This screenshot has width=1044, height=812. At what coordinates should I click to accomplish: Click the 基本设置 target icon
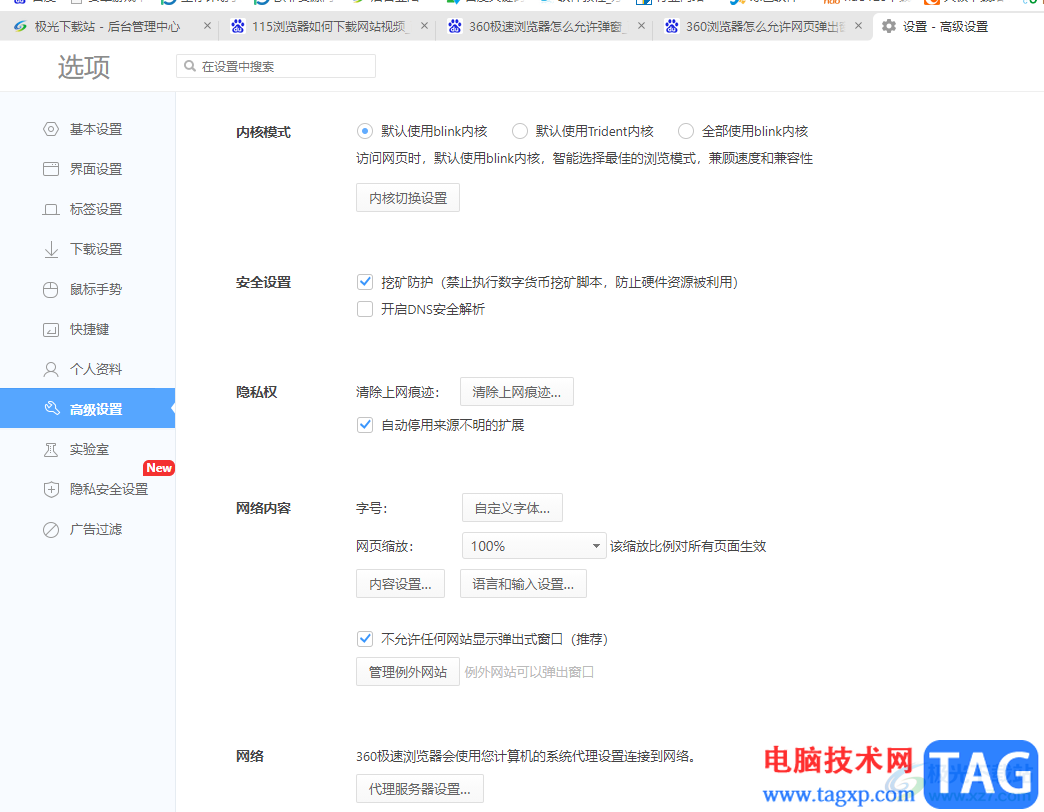51,129
